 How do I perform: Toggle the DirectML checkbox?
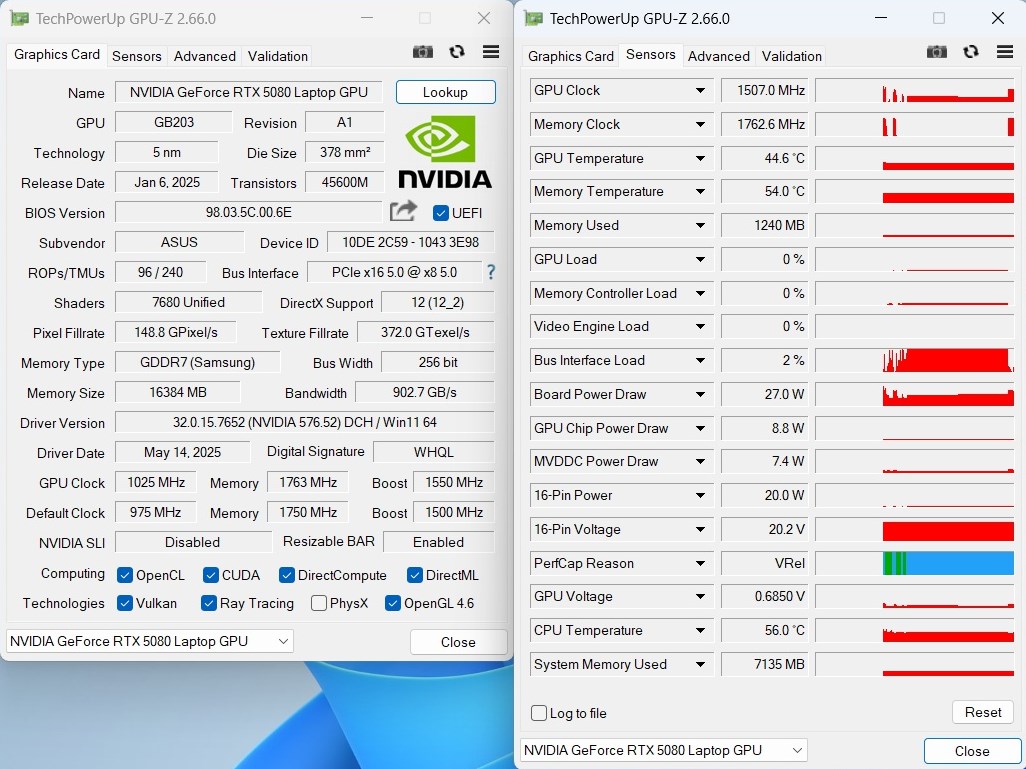[x=414, y=575]
